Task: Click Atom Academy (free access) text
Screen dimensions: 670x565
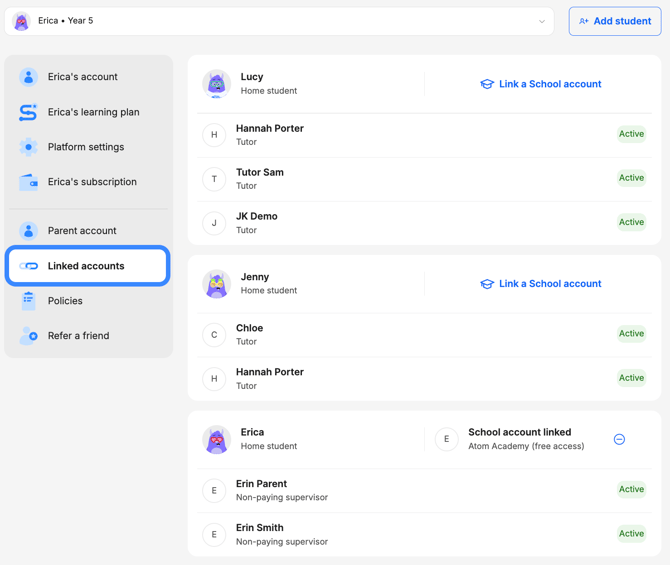Action: (x=526, y=446)
